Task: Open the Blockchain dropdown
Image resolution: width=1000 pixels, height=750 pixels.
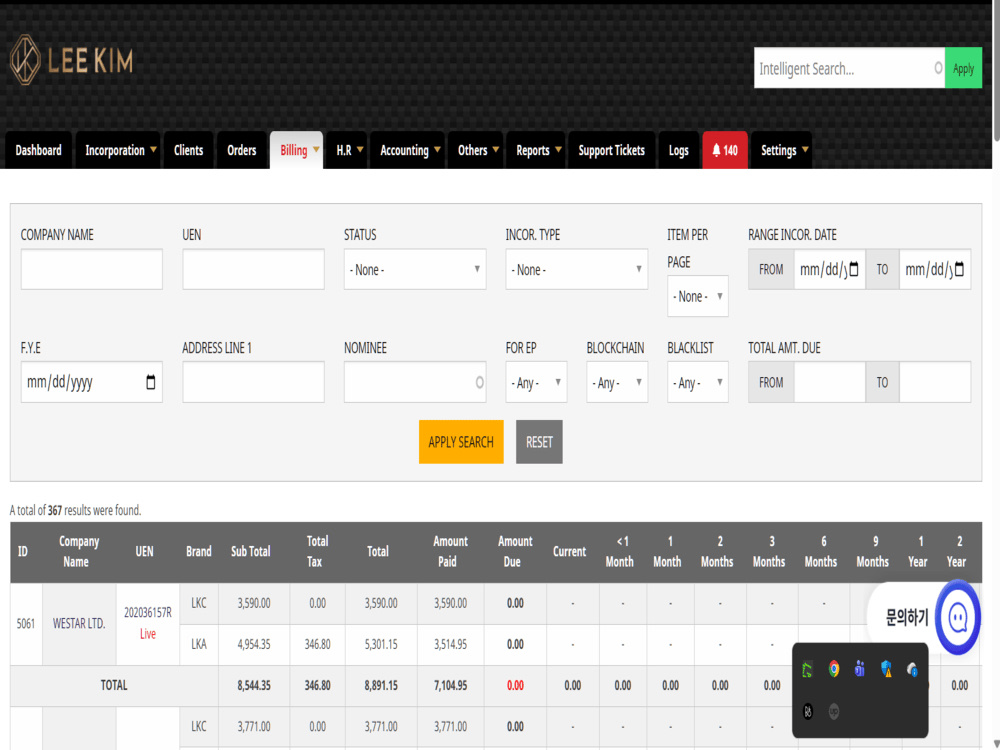Action: [617, 382]
